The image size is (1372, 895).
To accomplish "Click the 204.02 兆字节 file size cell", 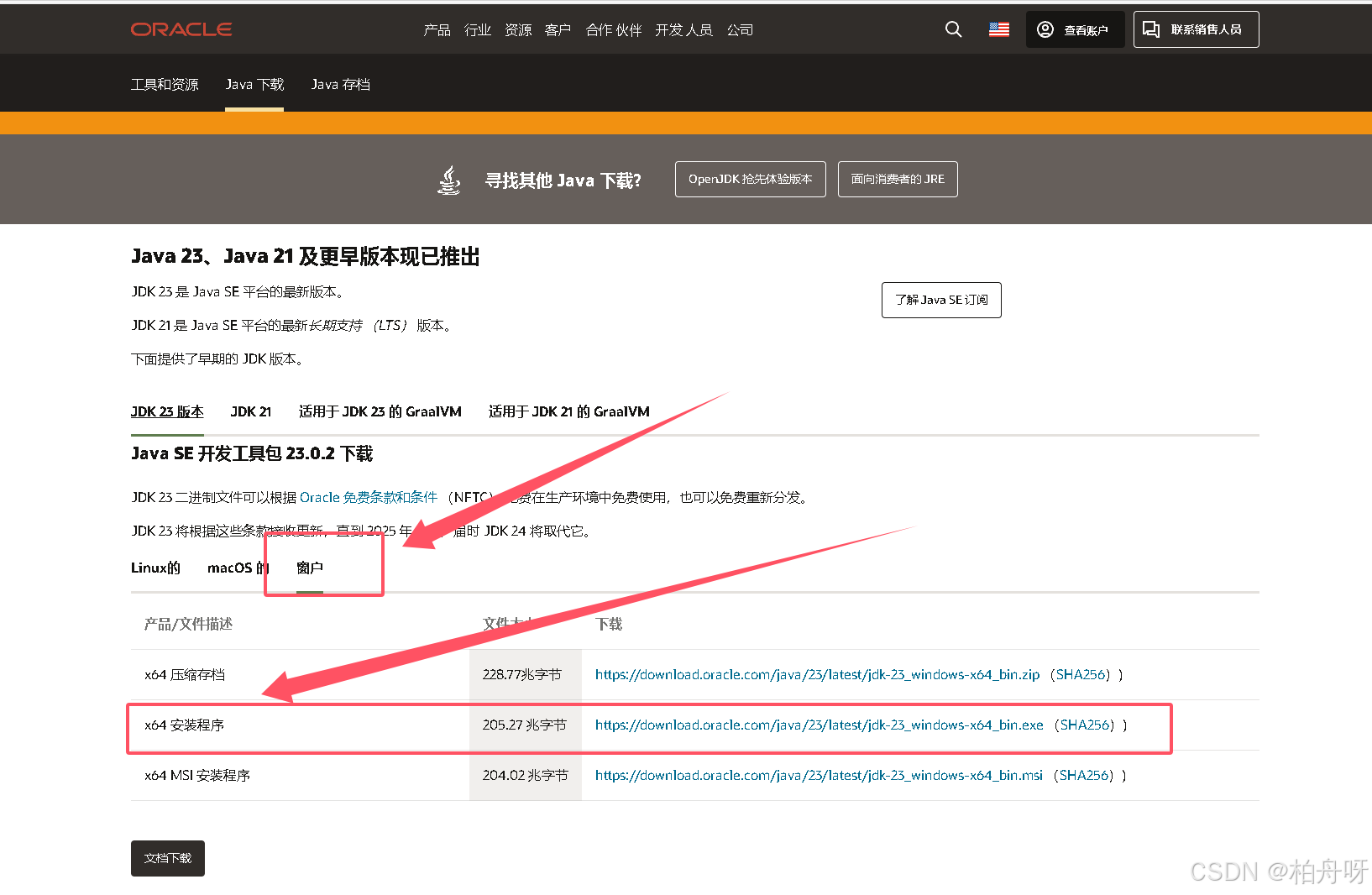I will [526, 775].
